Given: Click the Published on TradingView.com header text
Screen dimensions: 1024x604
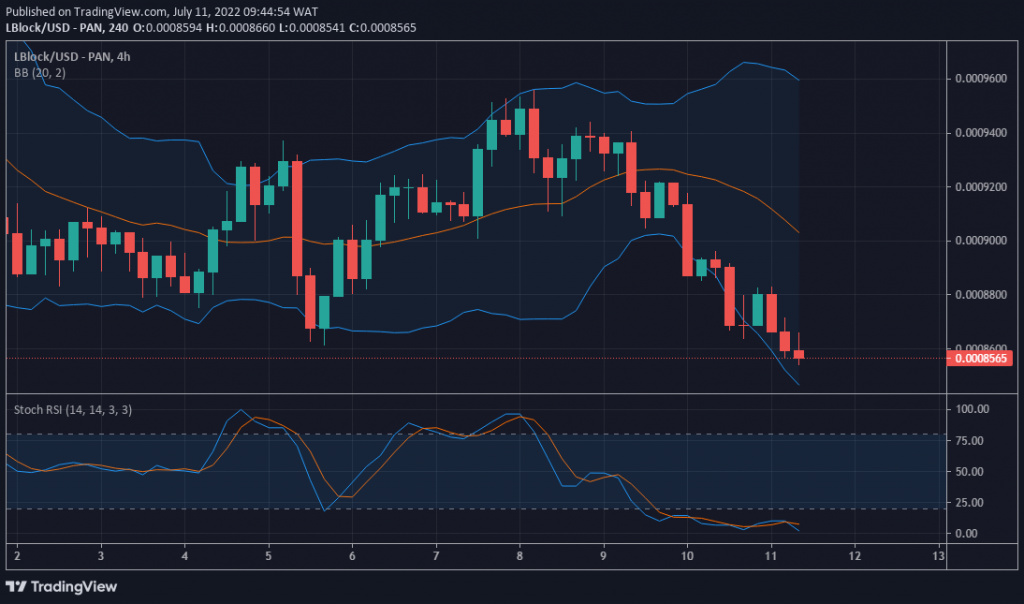Looking at the screenshot, I should click(x=85, y=11).
